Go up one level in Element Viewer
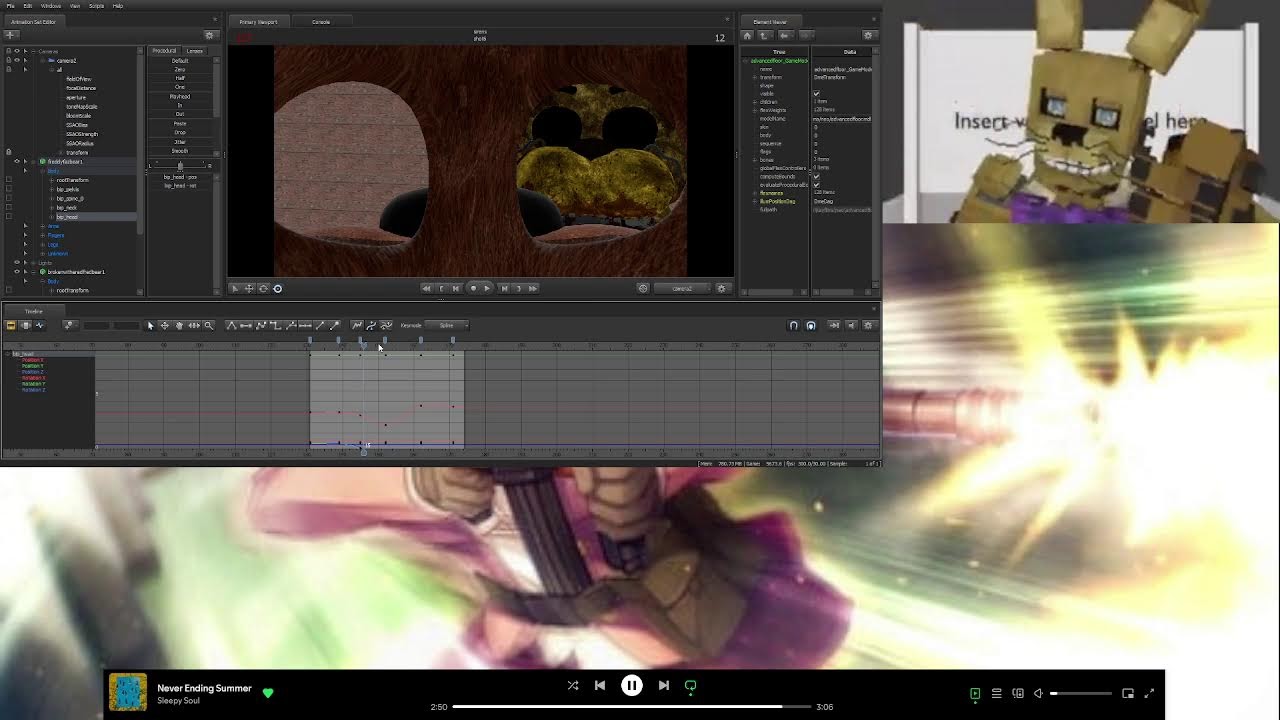 [x=763, y=35]
